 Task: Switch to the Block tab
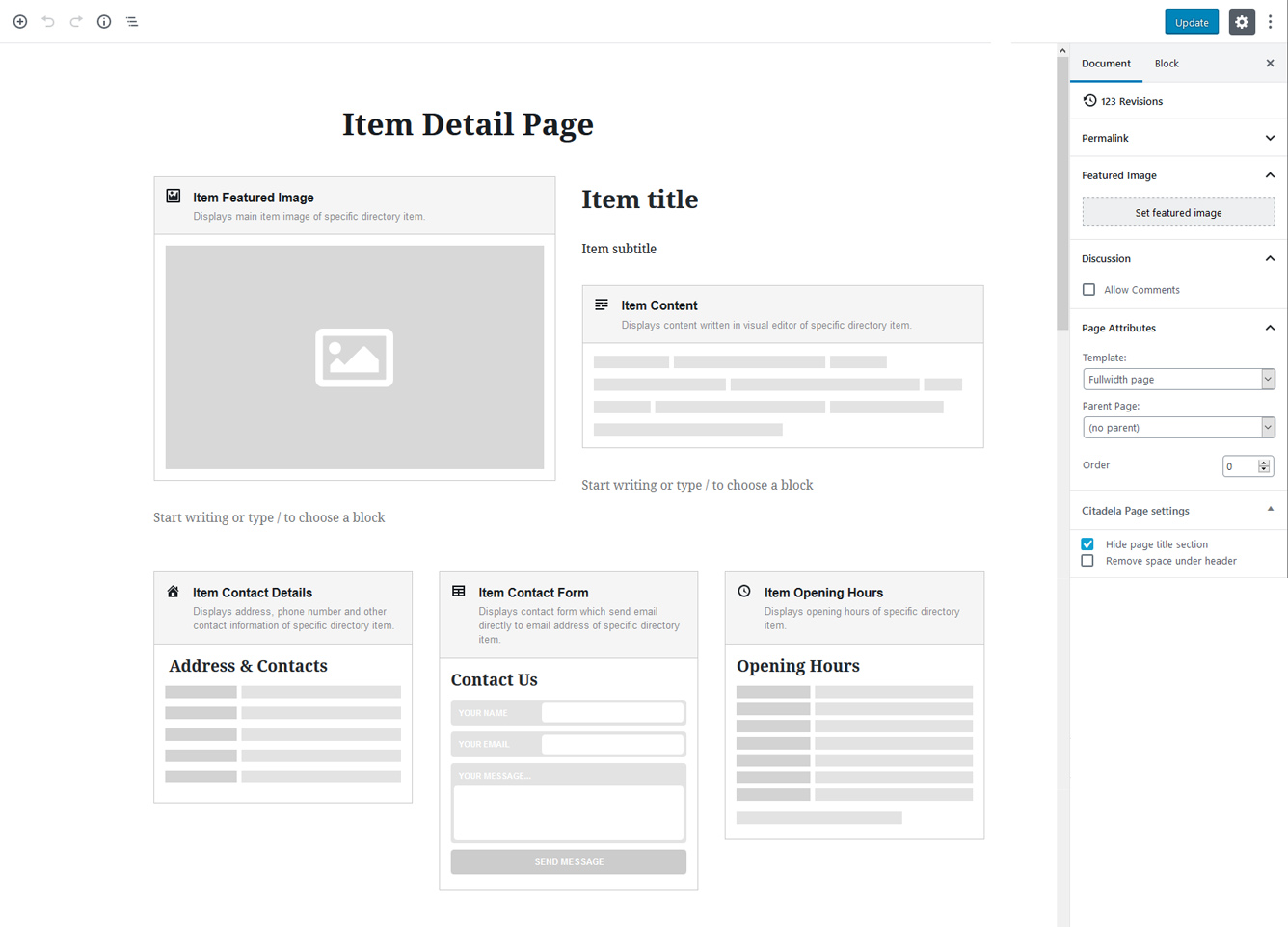[x=1167, y=64]
